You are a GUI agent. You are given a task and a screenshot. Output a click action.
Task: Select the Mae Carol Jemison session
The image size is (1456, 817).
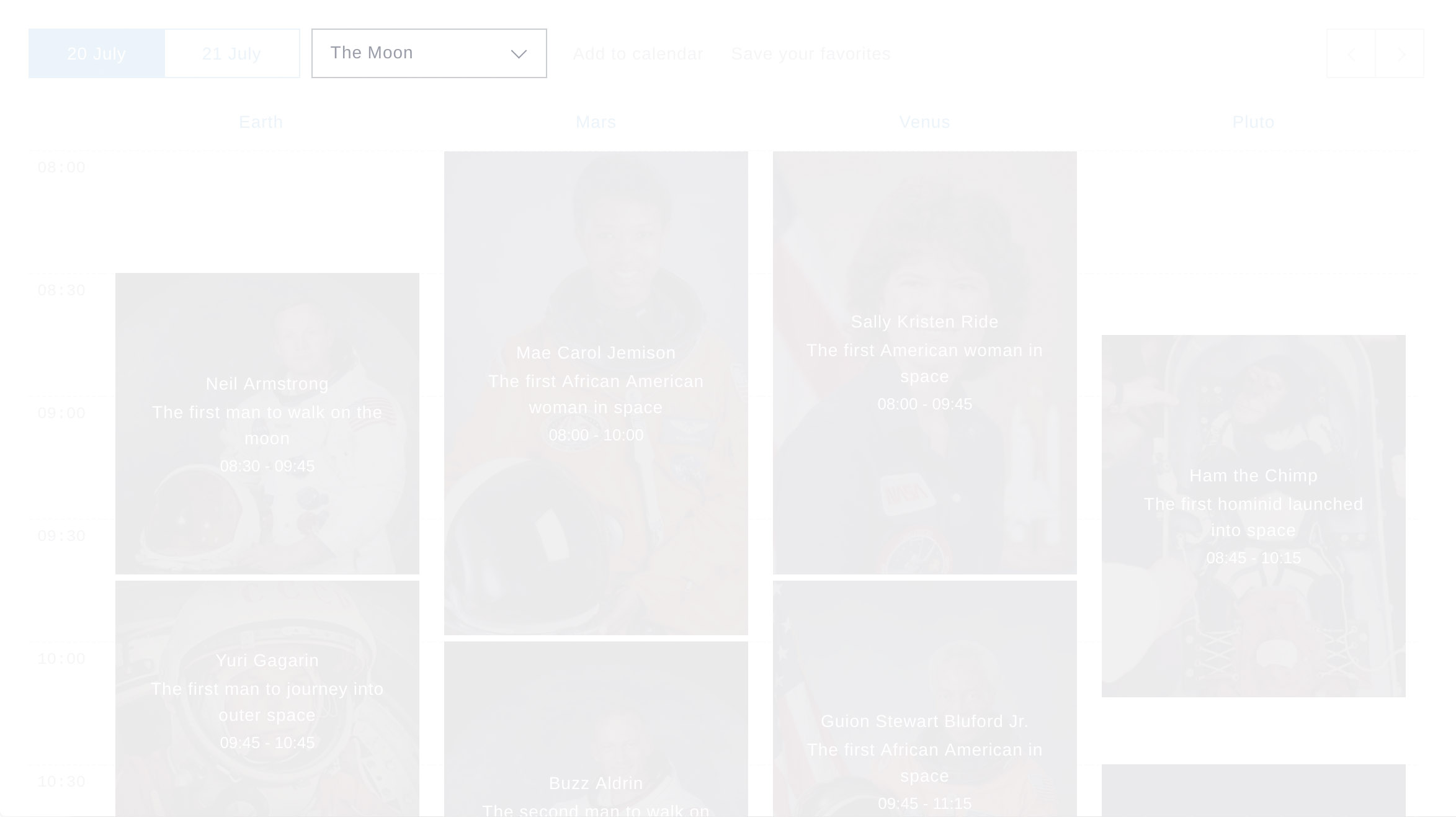(x=596, y=392)
